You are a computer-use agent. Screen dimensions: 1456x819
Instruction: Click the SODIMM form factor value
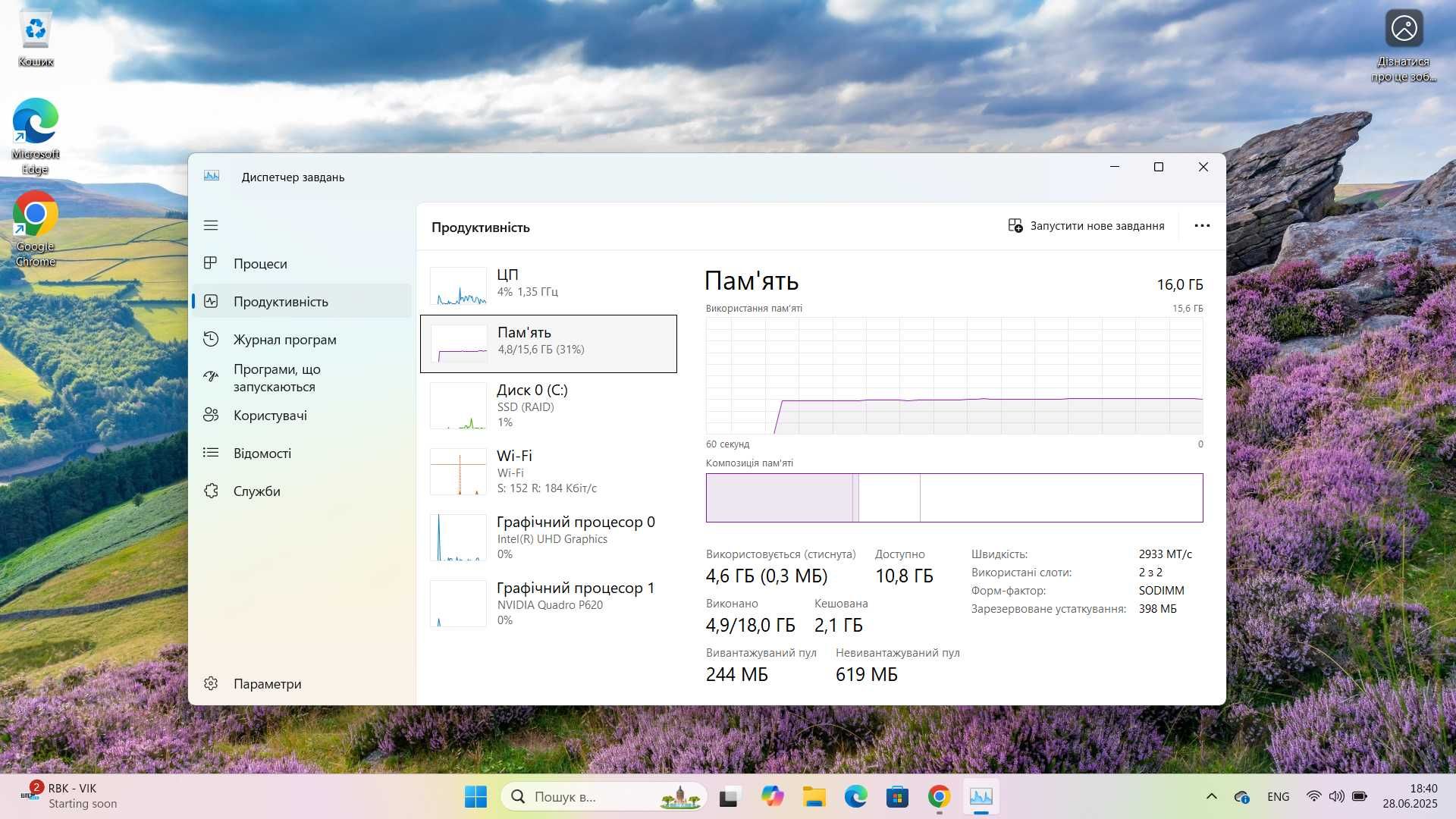tap(1161, 591)
